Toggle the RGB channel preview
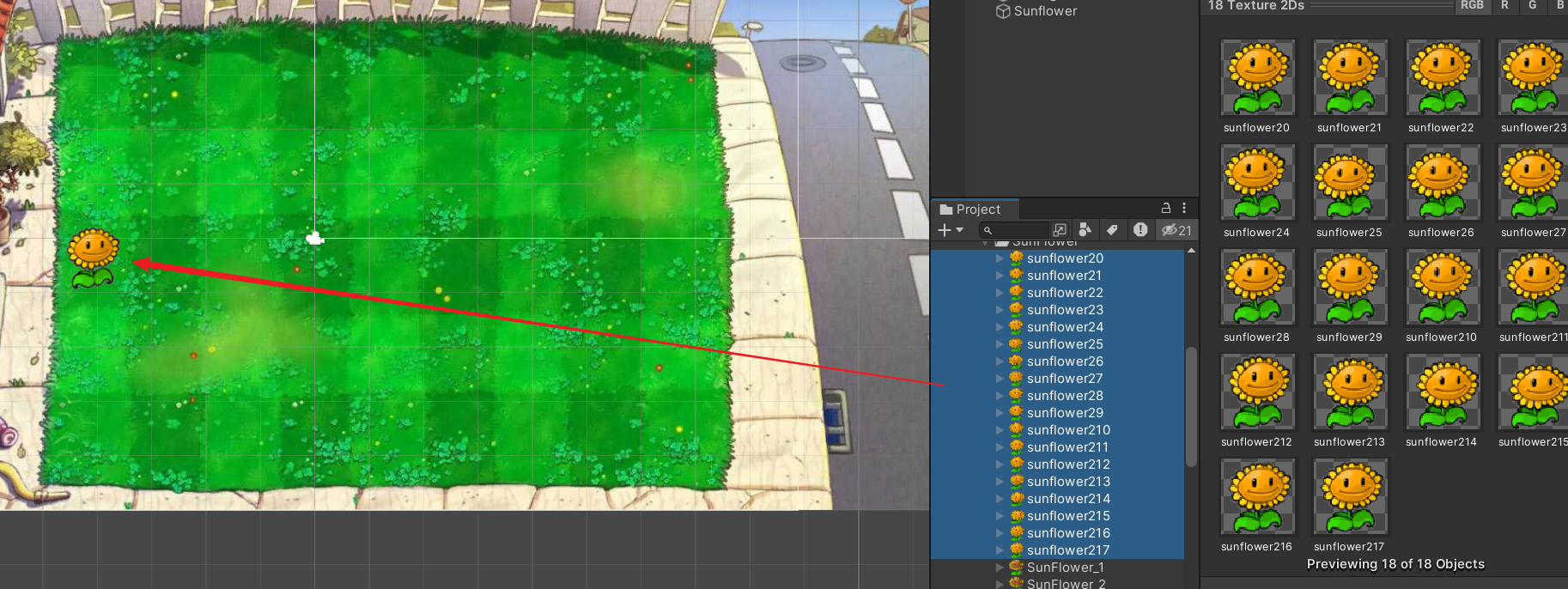This screenshot has height=589, width=1568. pos(1472,5)
